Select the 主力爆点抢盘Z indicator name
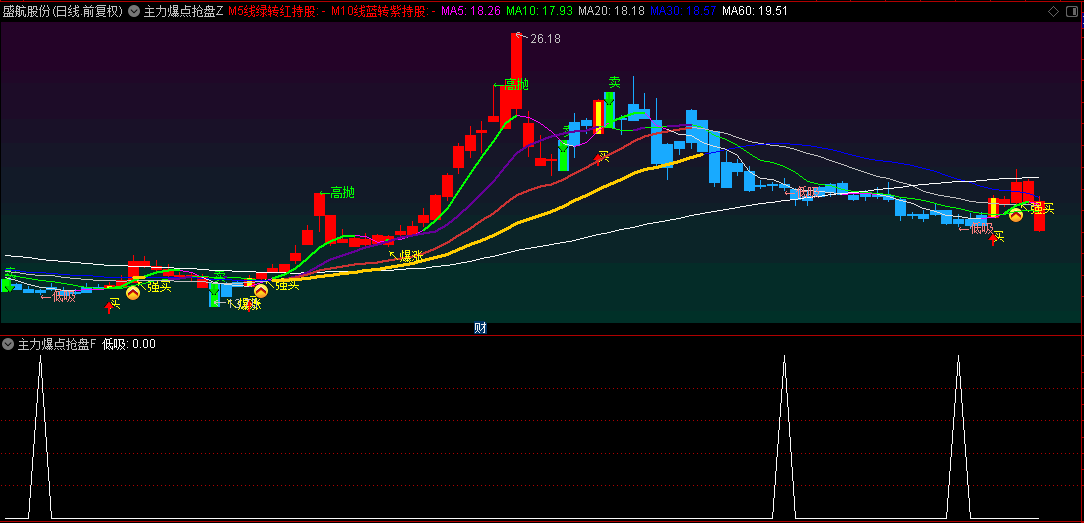This screenshot has width=1084, height=523. 183,11
